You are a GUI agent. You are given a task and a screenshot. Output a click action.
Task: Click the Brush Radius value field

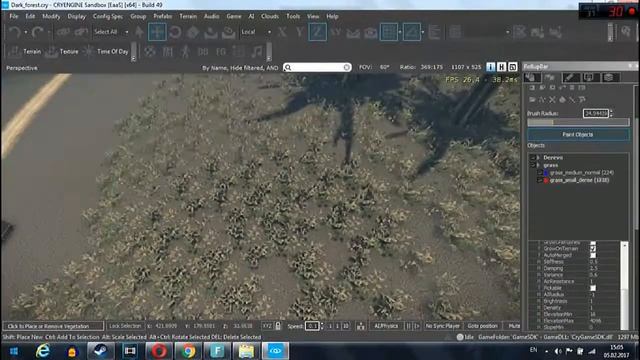[596, 113]
